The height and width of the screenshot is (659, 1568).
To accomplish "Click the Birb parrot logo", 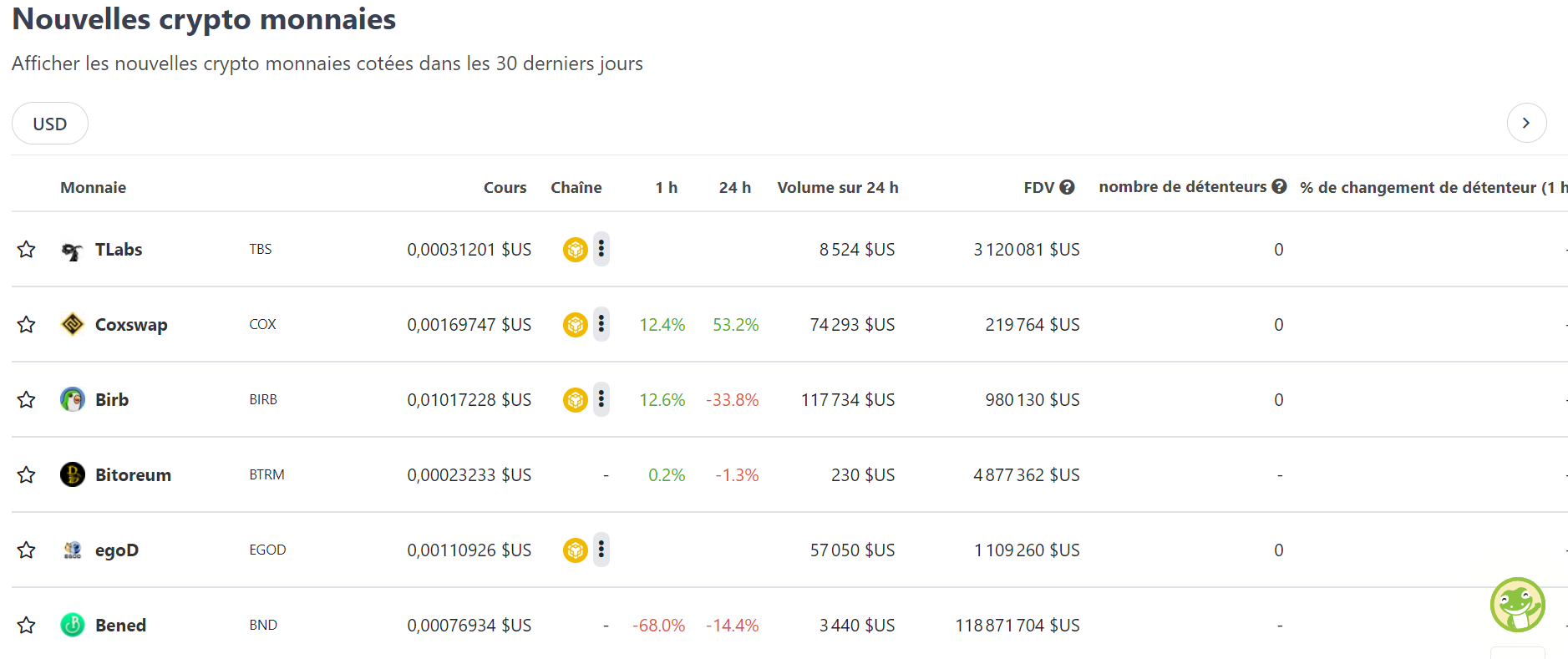I will (73, 399).
